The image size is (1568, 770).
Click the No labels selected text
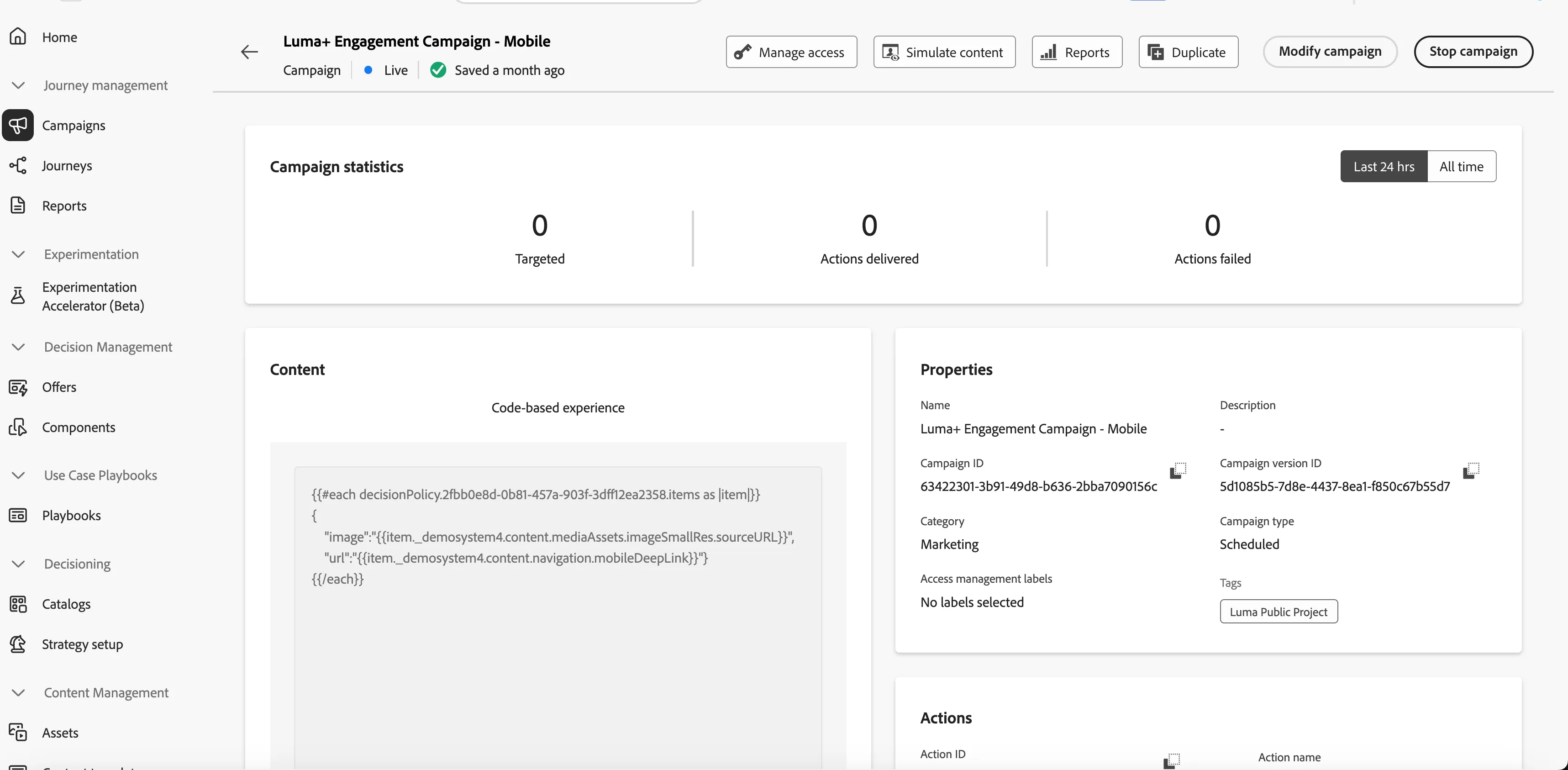click(972, 602)
